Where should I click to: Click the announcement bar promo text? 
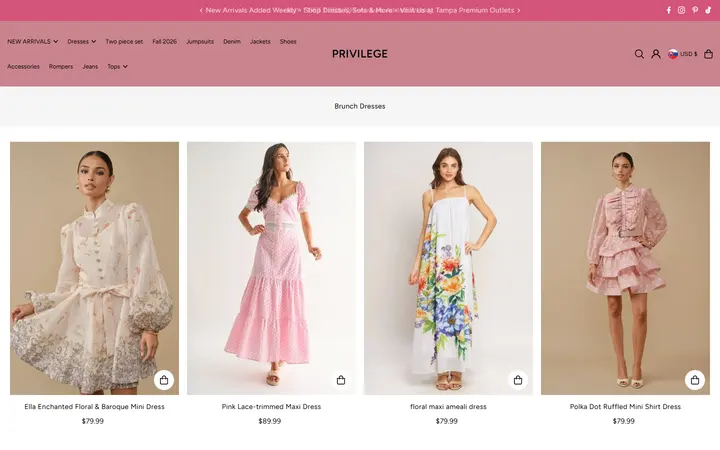(x=360, y=10)
